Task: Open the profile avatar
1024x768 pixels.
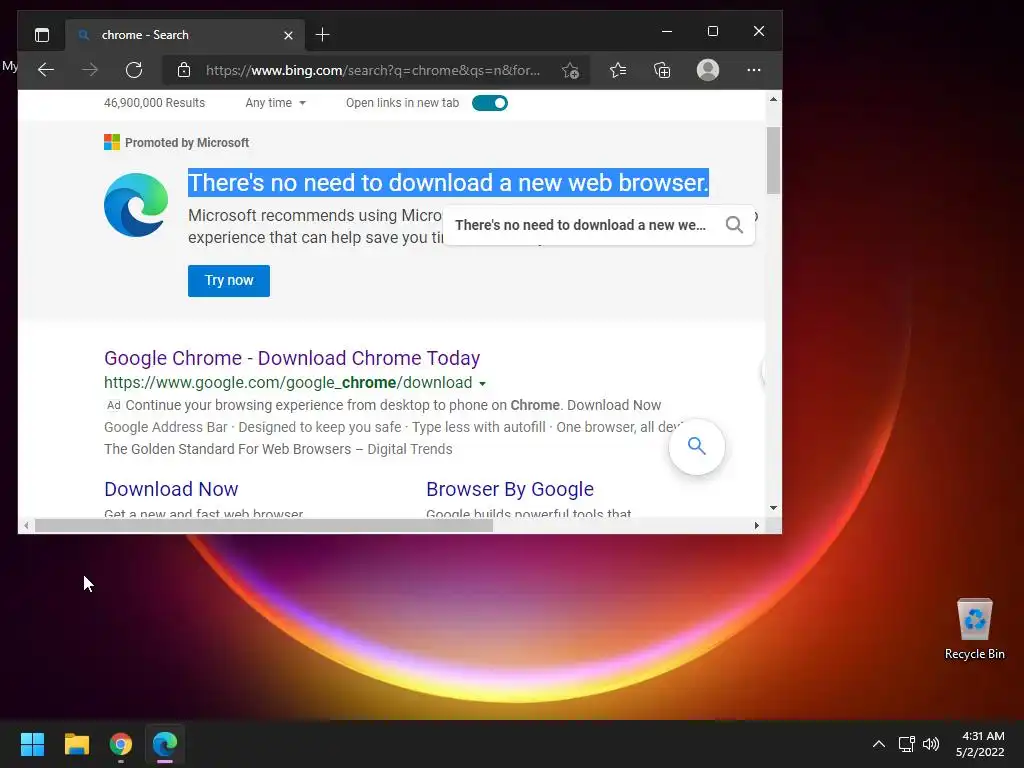Action: point(708,70)
